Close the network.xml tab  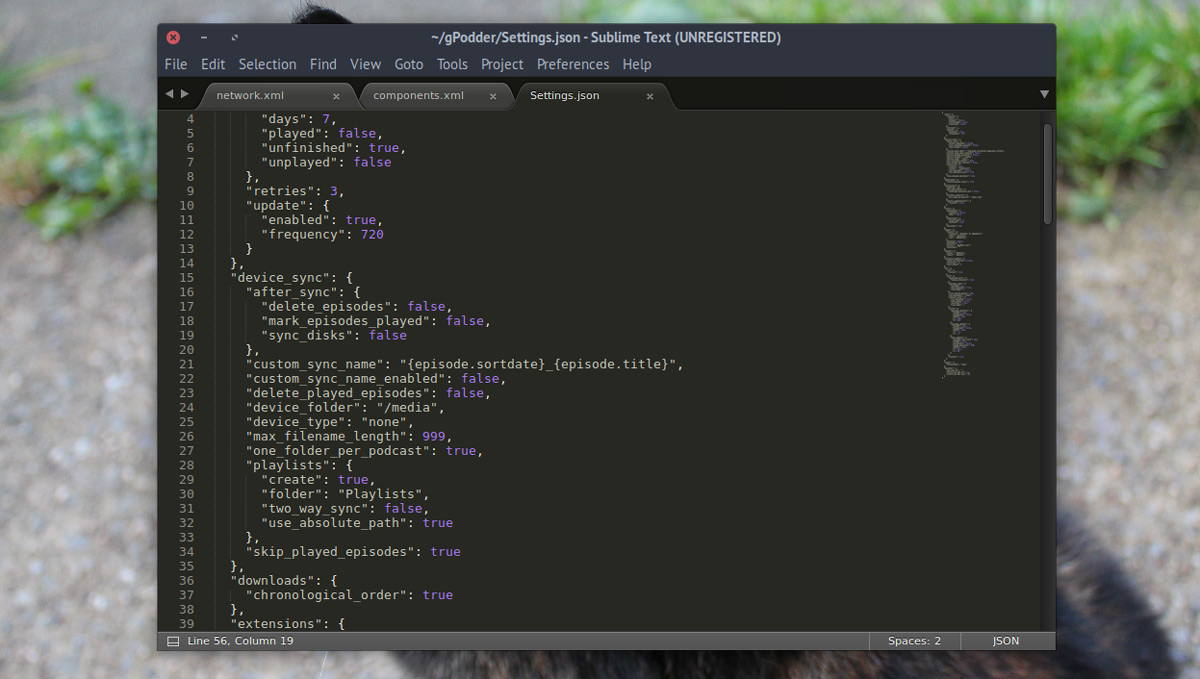tap(336, 96)
